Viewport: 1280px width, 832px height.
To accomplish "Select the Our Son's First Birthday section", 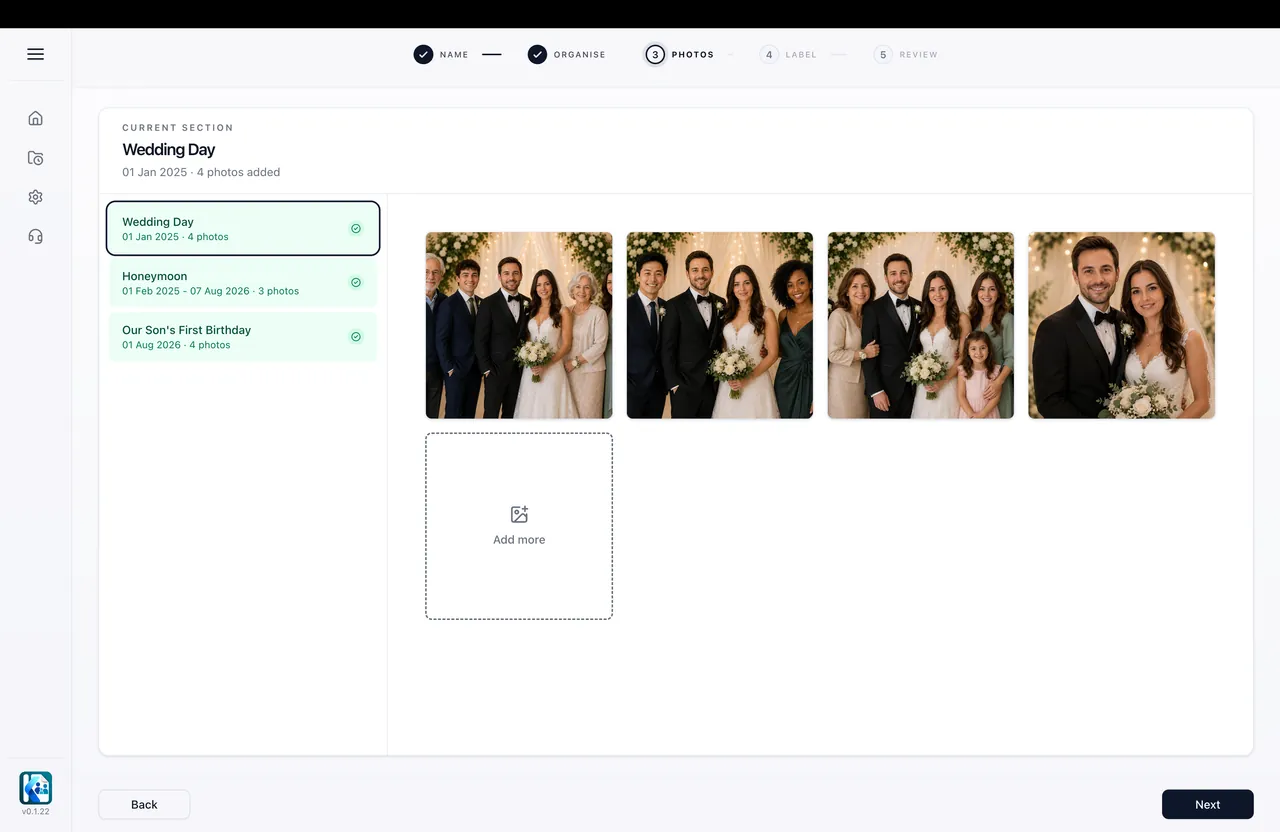I will (x=243, y=337).
